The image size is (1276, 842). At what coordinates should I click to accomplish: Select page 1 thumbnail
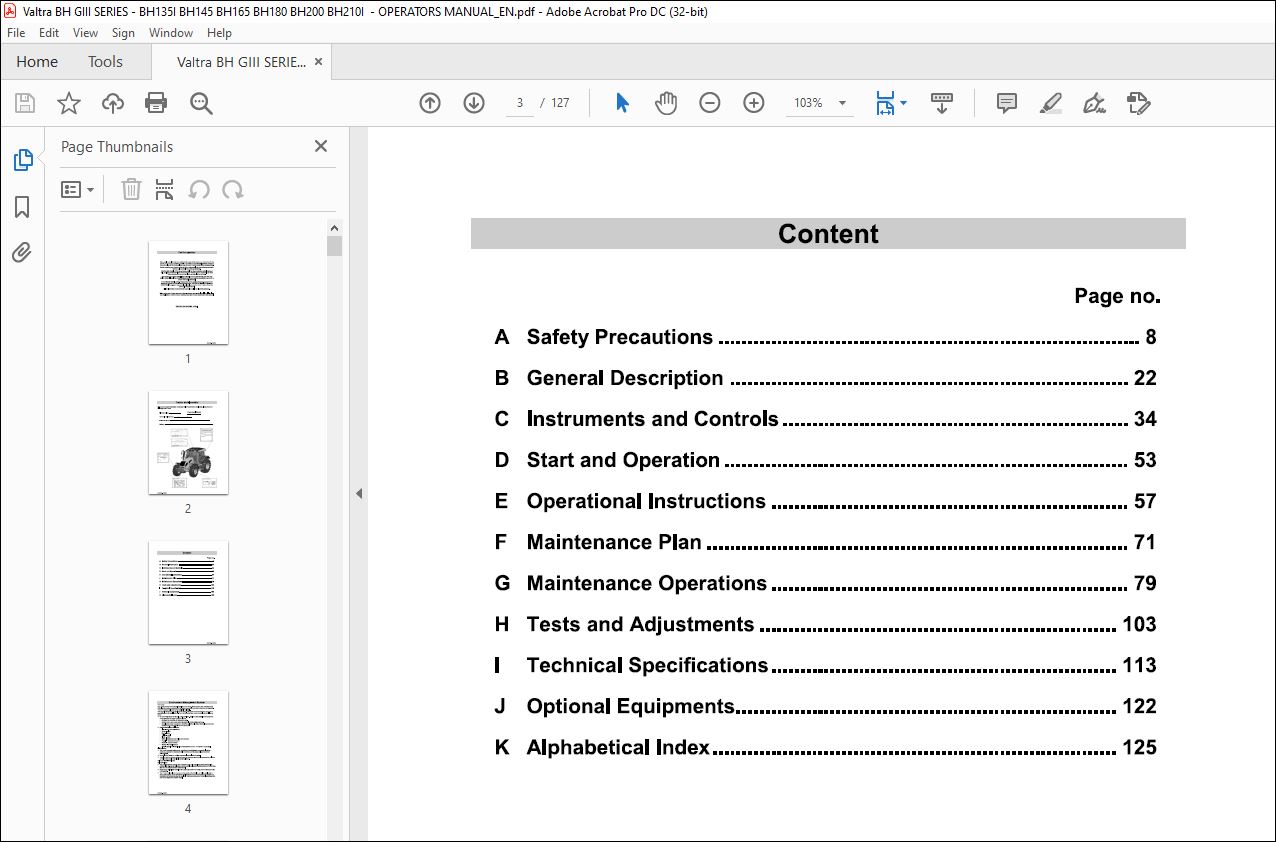point(188,293)
